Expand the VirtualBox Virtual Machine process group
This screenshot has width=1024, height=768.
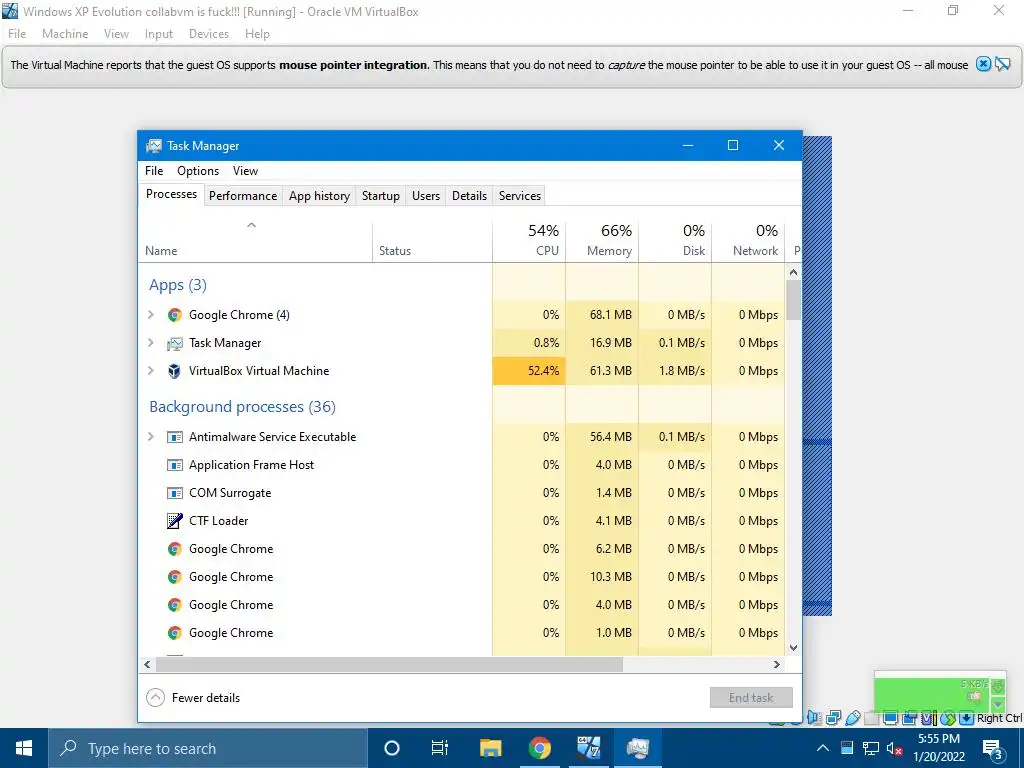pos(151,371)
